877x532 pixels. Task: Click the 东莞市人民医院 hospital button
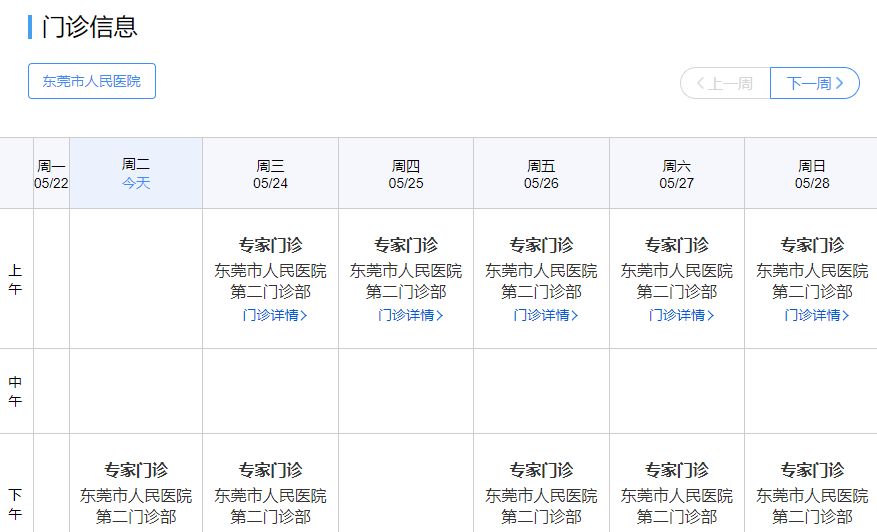click(92, 81)
